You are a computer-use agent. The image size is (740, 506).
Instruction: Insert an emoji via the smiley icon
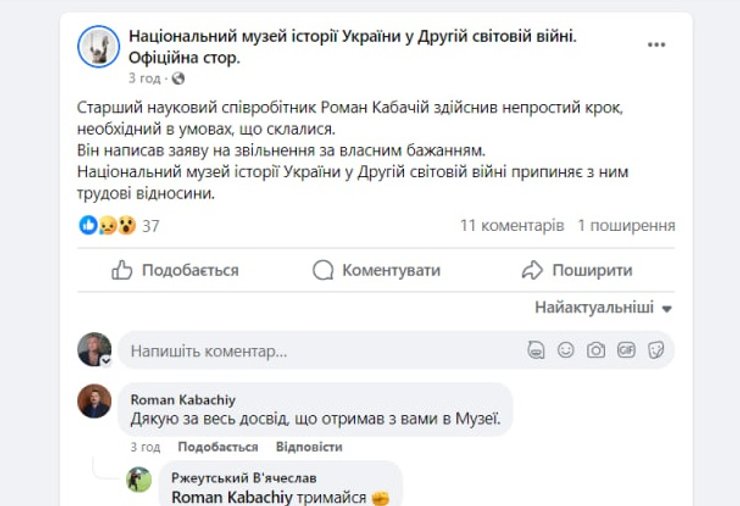pyautogui.click(x=566, y=351)
